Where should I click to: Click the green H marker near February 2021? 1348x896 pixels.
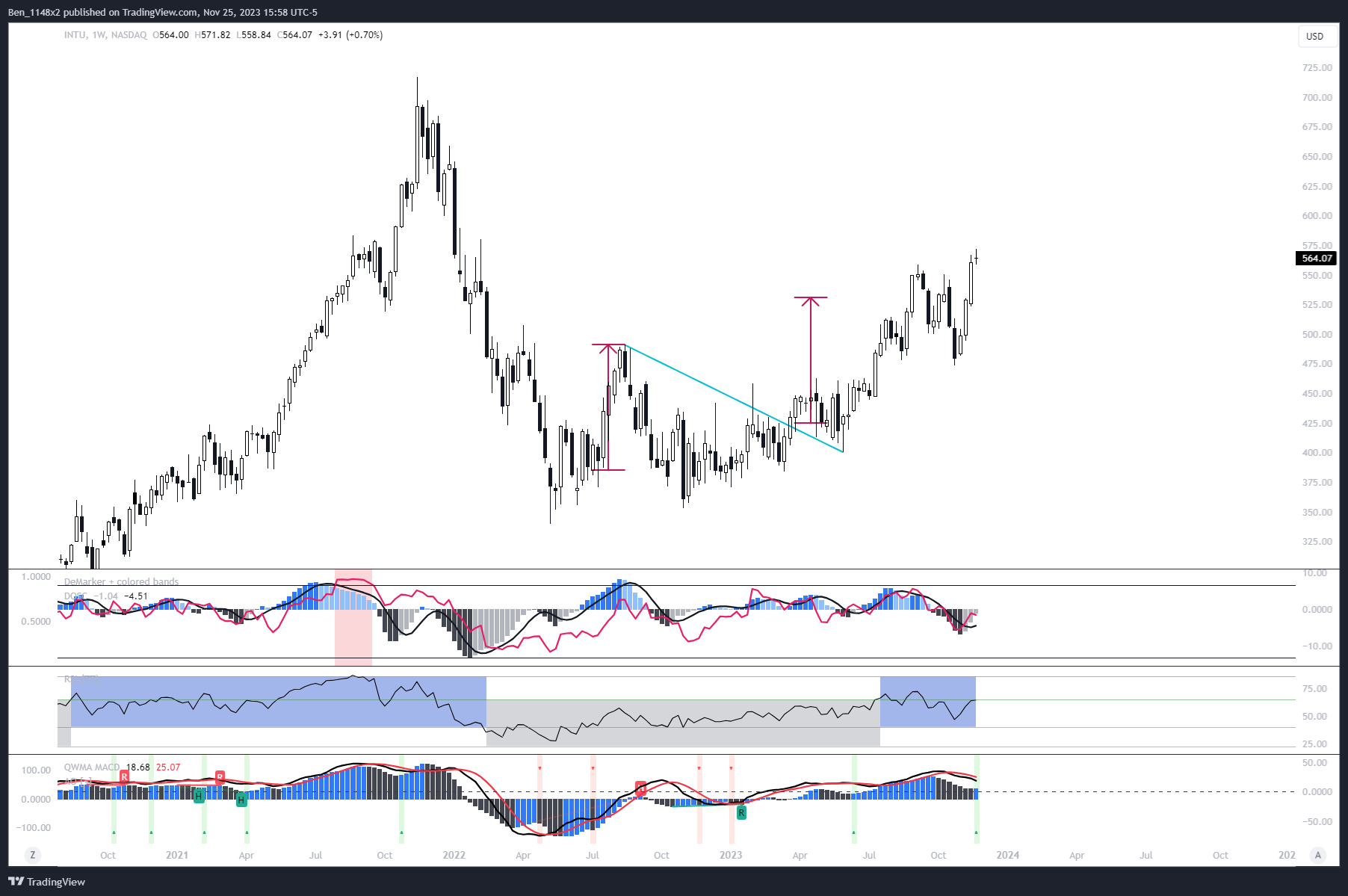[x=198, y=797]
